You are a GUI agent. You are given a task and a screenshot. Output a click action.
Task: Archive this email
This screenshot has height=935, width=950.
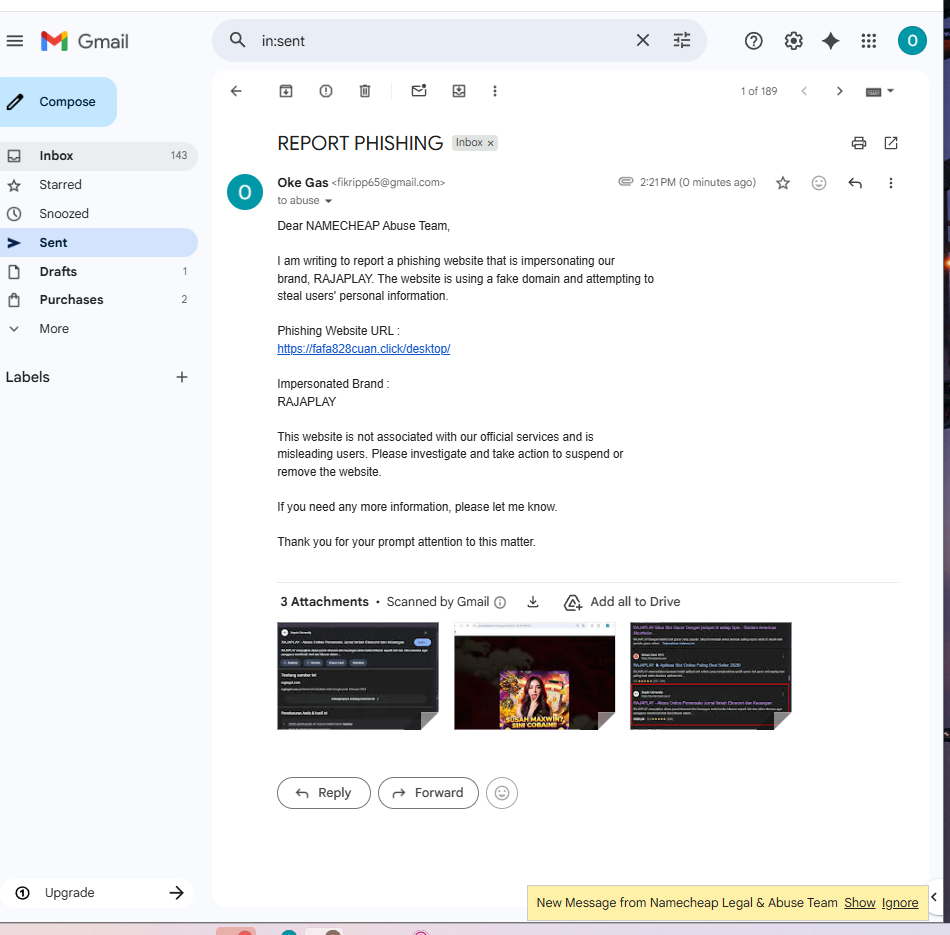[x=286, y=91]
